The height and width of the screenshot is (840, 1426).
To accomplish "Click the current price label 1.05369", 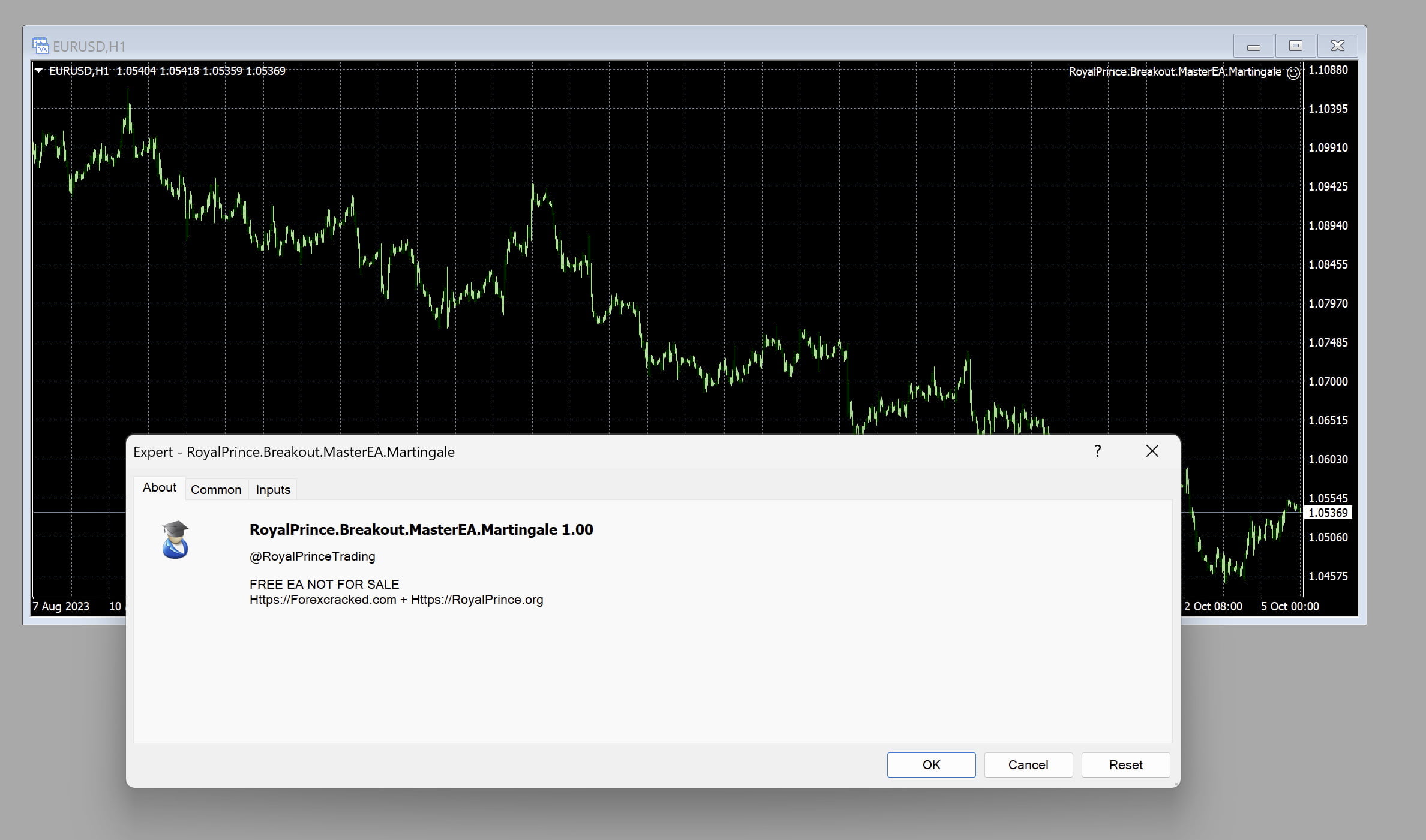I will tap(1328, 513).
